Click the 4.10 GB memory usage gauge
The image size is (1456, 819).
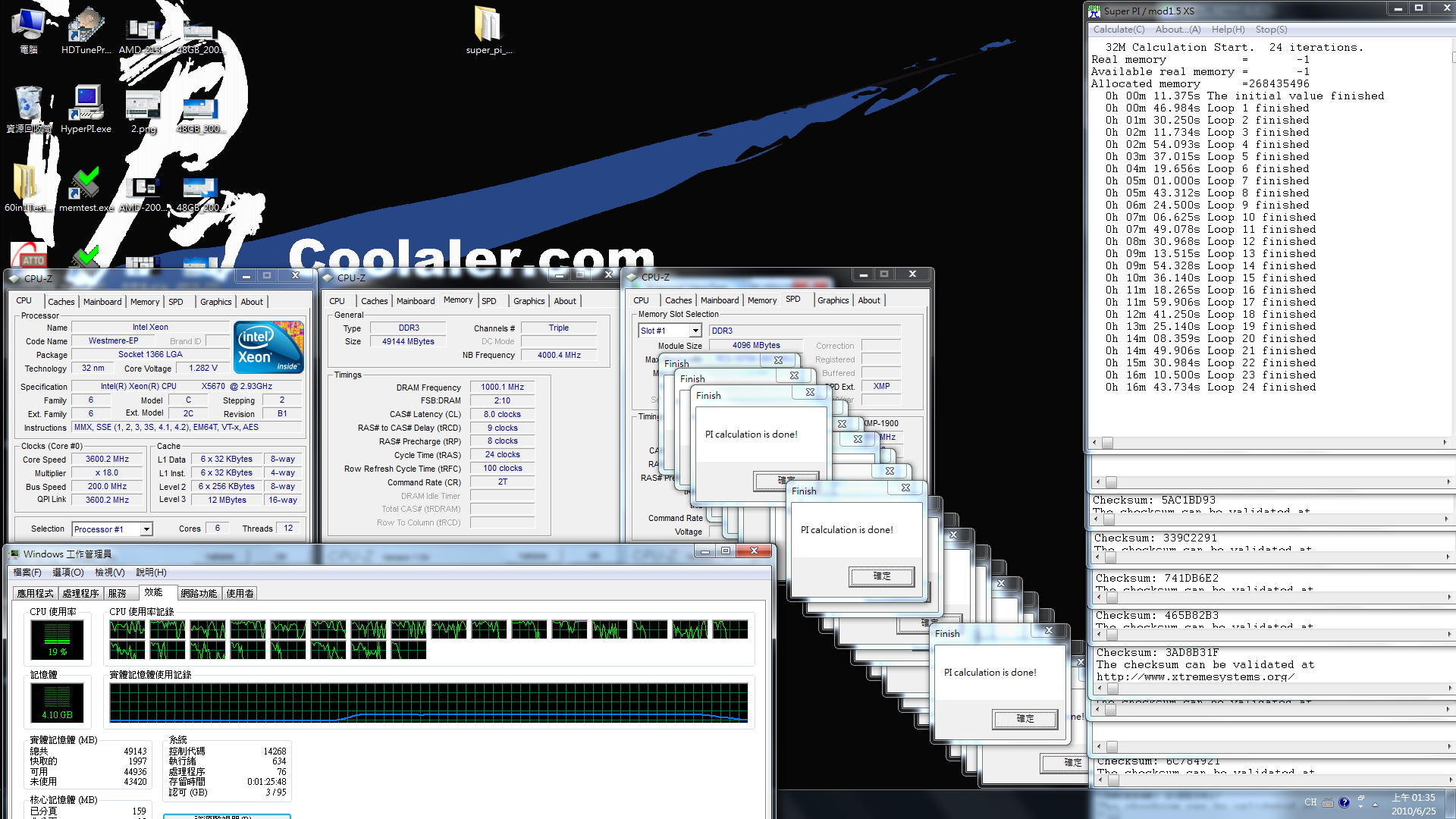click(x=58, y=702)
